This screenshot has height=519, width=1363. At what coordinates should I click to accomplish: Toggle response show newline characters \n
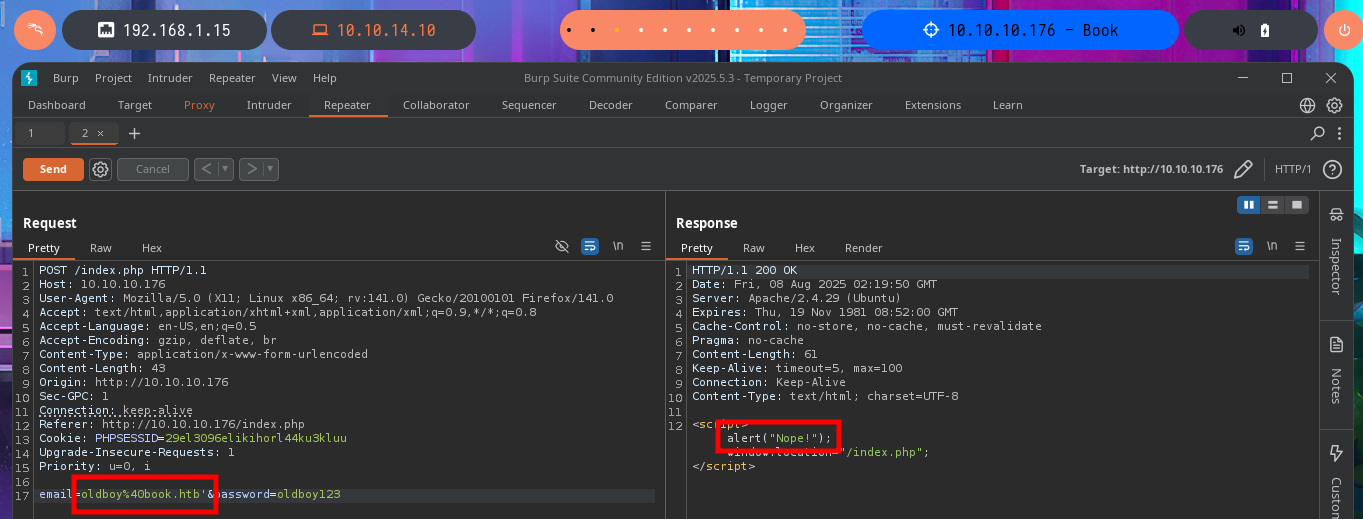tap(1272, 246)
